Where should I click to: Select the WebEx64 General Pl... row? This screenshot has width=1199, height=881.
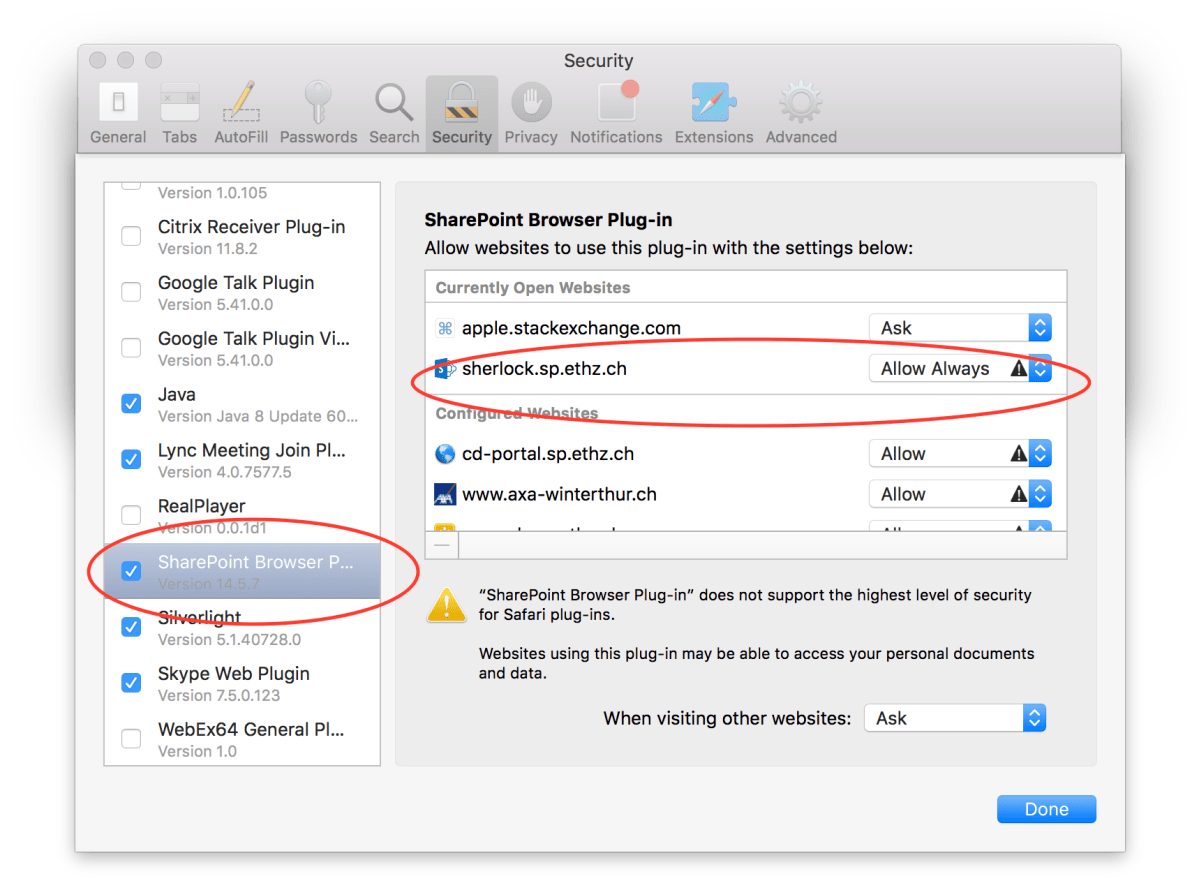pos(242,739)
